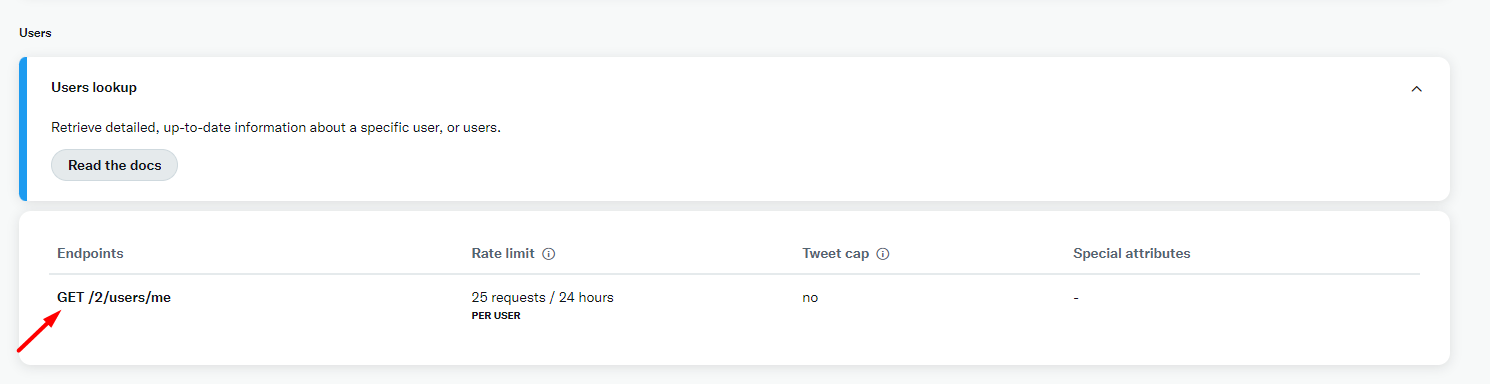Click the red arrow annotation

[41, 331]
